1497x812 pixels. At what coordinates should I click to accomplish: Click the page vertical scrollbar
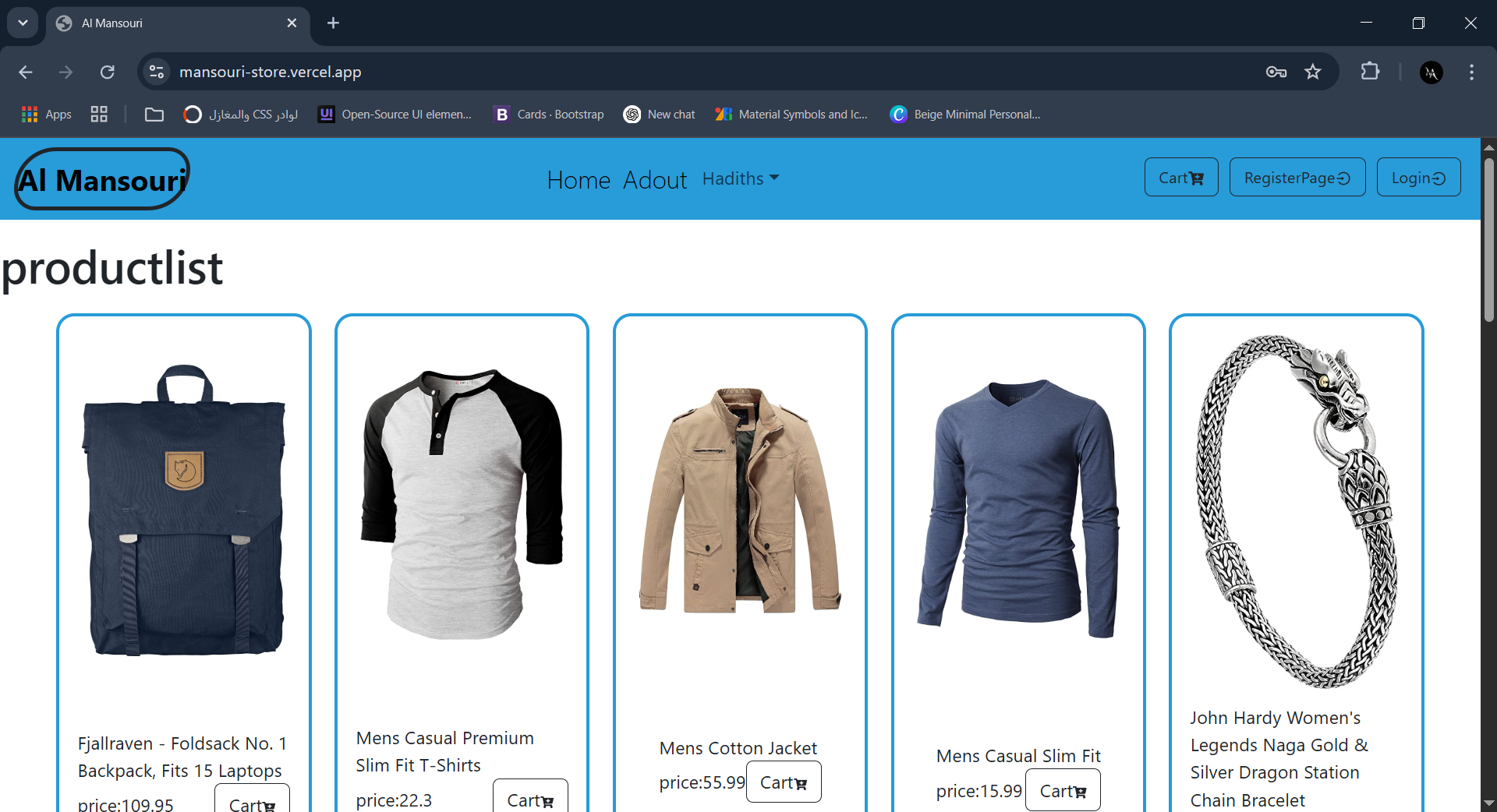point(1488,240)
